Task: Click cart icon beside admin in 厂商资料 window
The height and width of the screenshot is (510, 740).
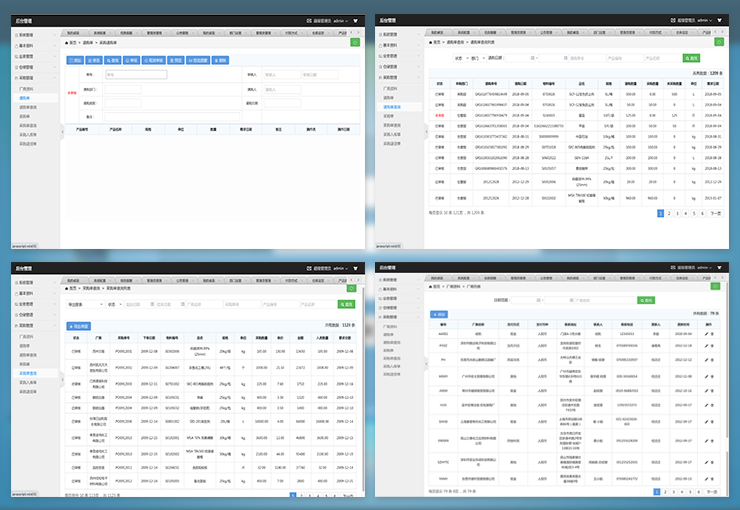Action: pyautogui.click(x=718, y=268)
